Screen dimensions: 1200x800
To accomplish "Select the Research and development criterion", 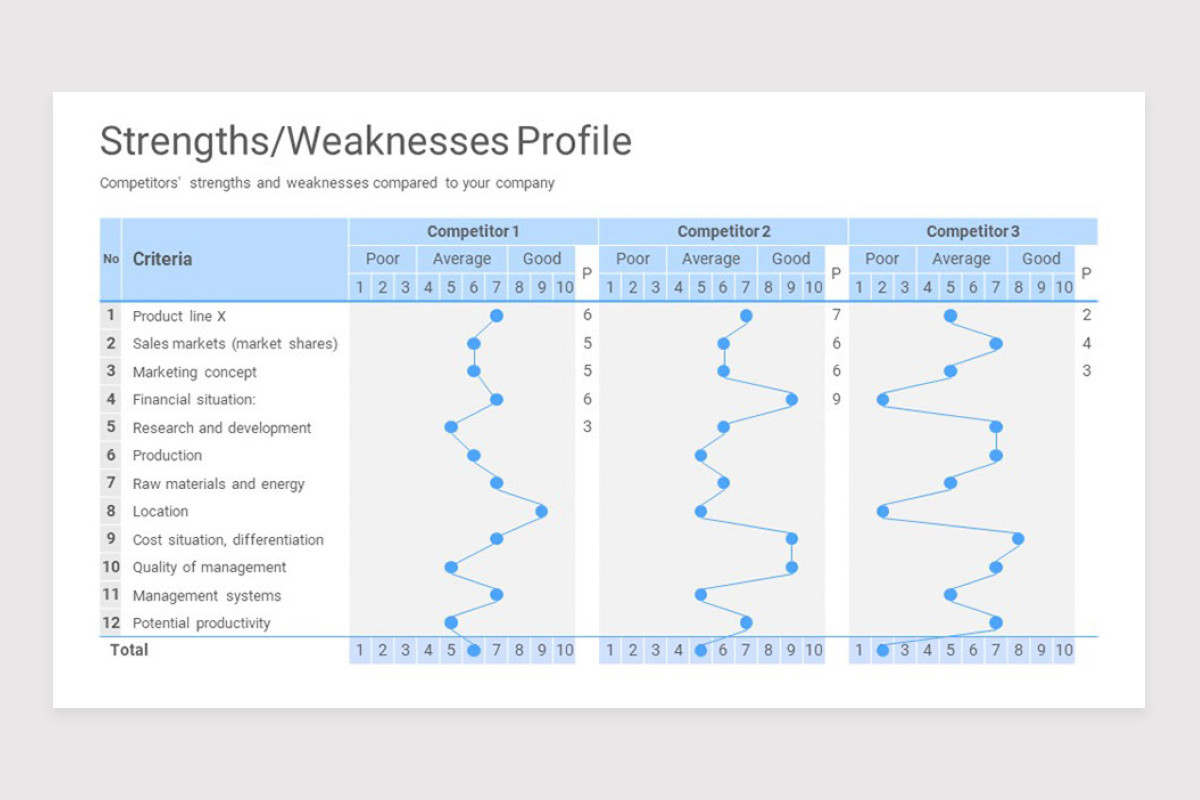I will tap(222, 428).
